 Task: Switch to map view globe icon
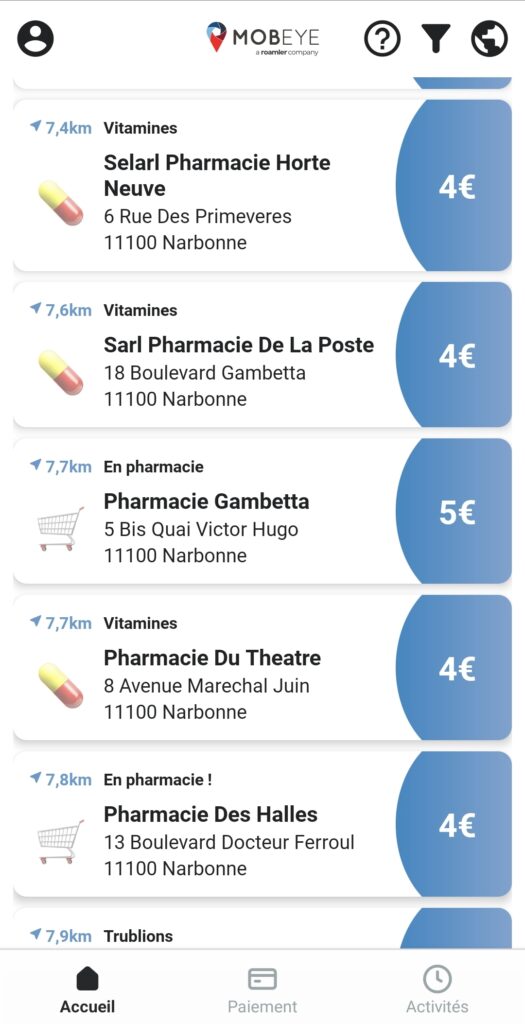[x=489, y=39]
